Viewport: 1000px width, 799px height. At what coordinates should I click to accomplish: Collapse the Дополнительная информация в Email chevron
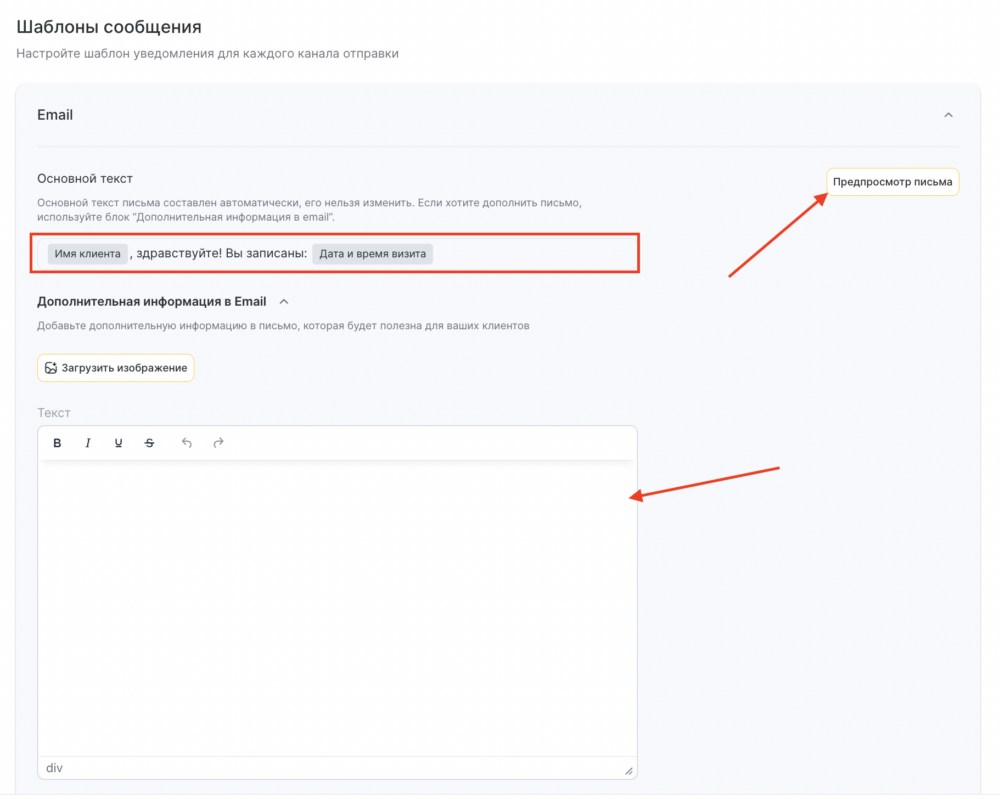pyautogui.click(x=284, y=302)
